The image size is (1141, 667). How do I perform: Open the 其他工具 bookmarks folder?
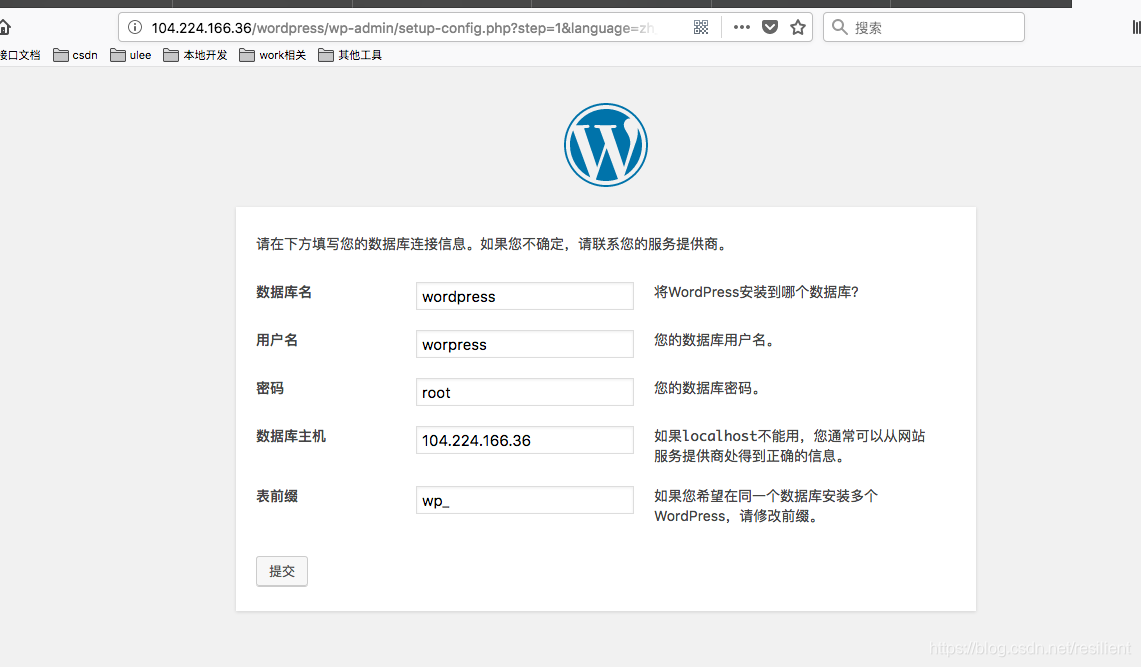[350, 55]
